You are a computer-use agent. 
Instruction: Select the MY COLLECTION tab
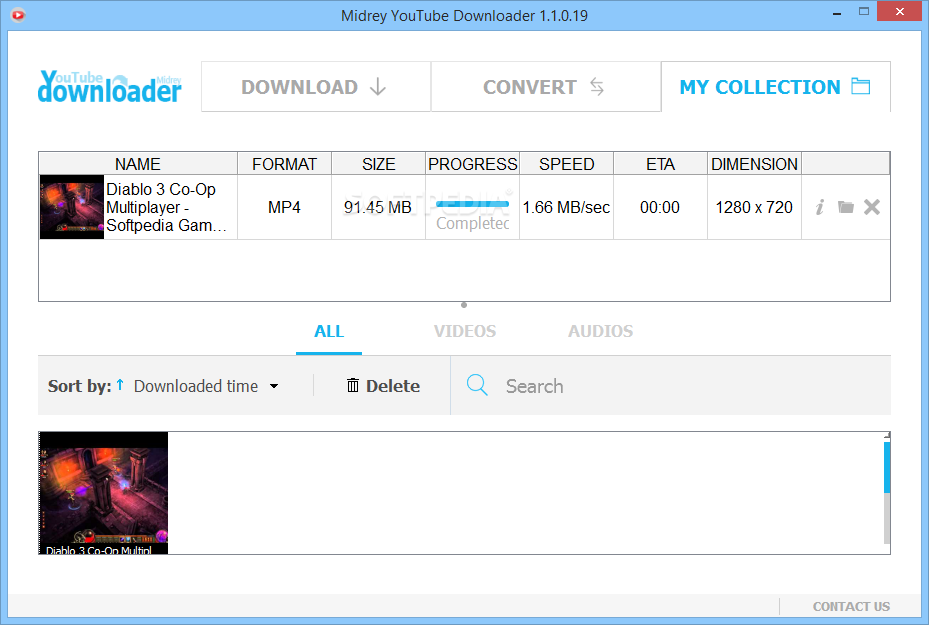coord(776,86)
